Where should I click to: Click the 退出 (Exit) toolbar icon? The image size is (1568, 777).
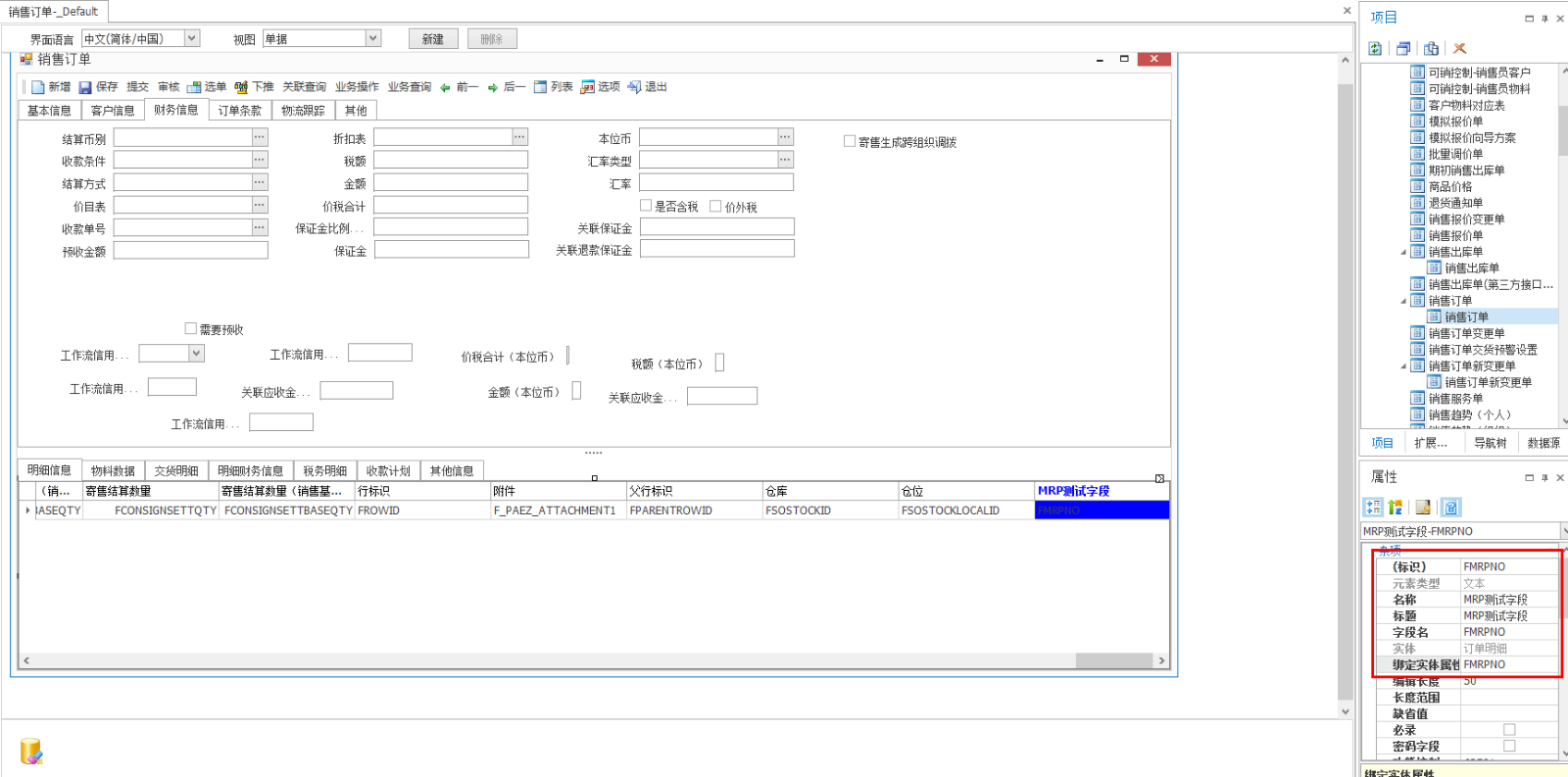coord(634,87)
